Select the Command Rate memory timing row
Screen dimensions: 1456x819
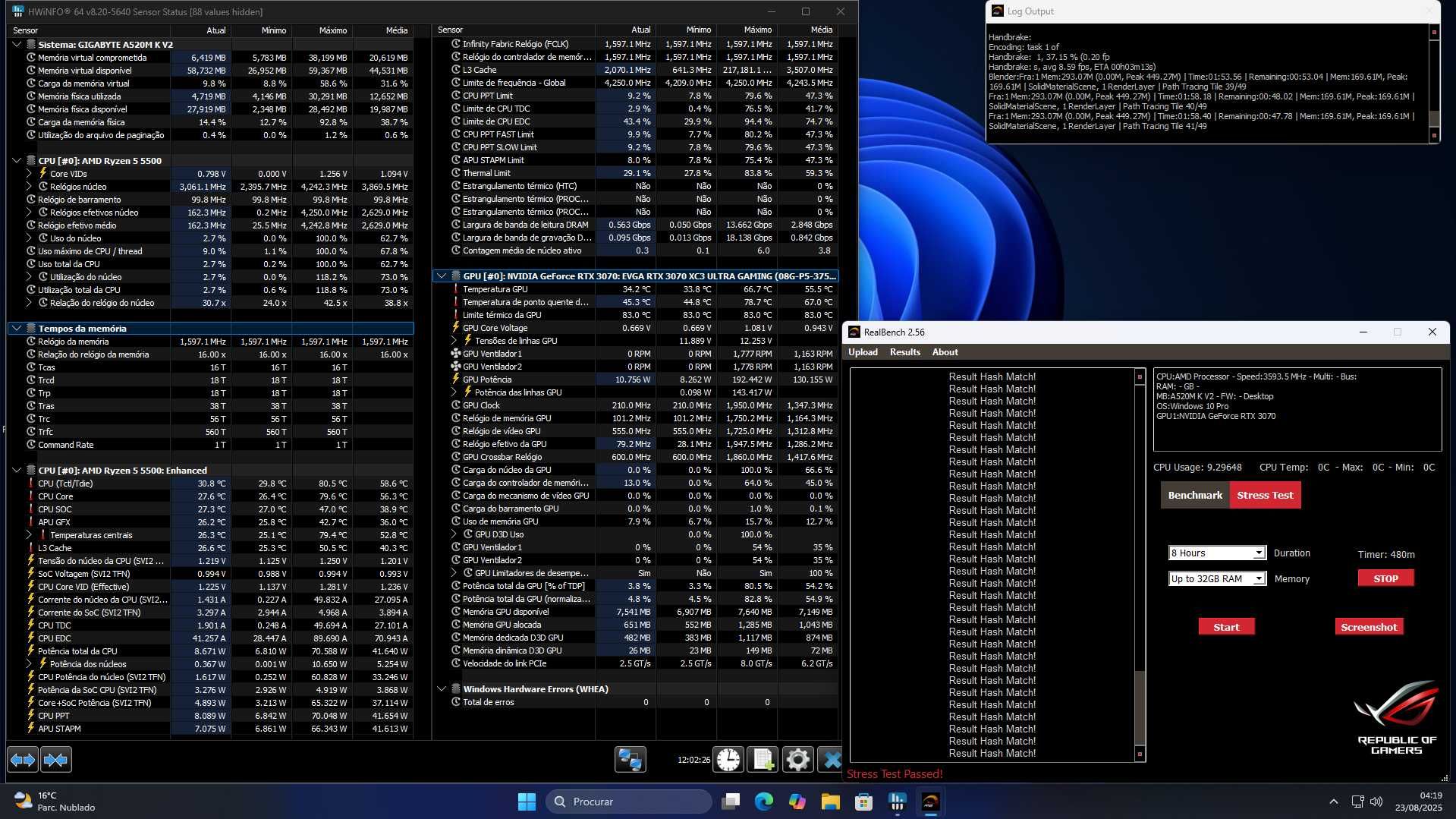(x=210, y=445)
